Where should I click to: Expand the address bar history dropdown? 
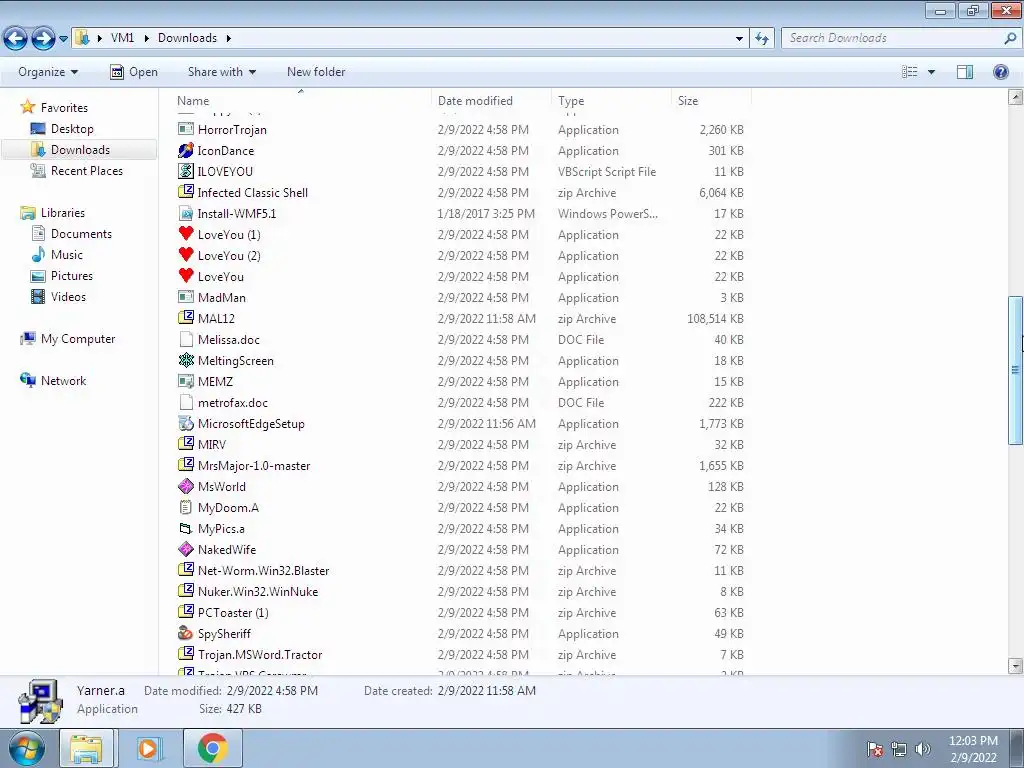(739, 38)
